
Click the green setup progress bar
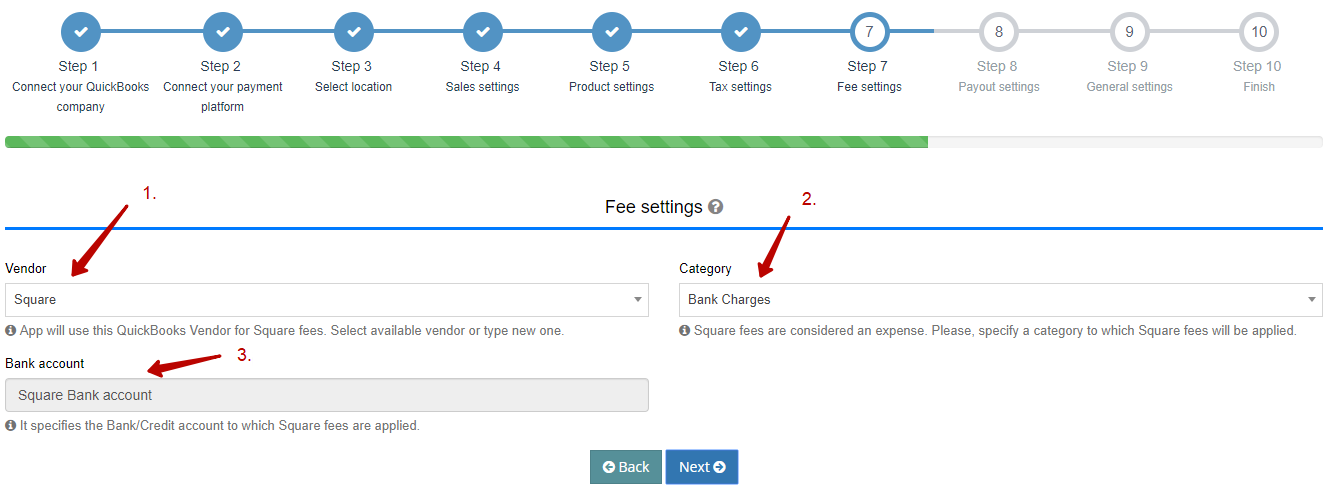click(x=466, y=142)
